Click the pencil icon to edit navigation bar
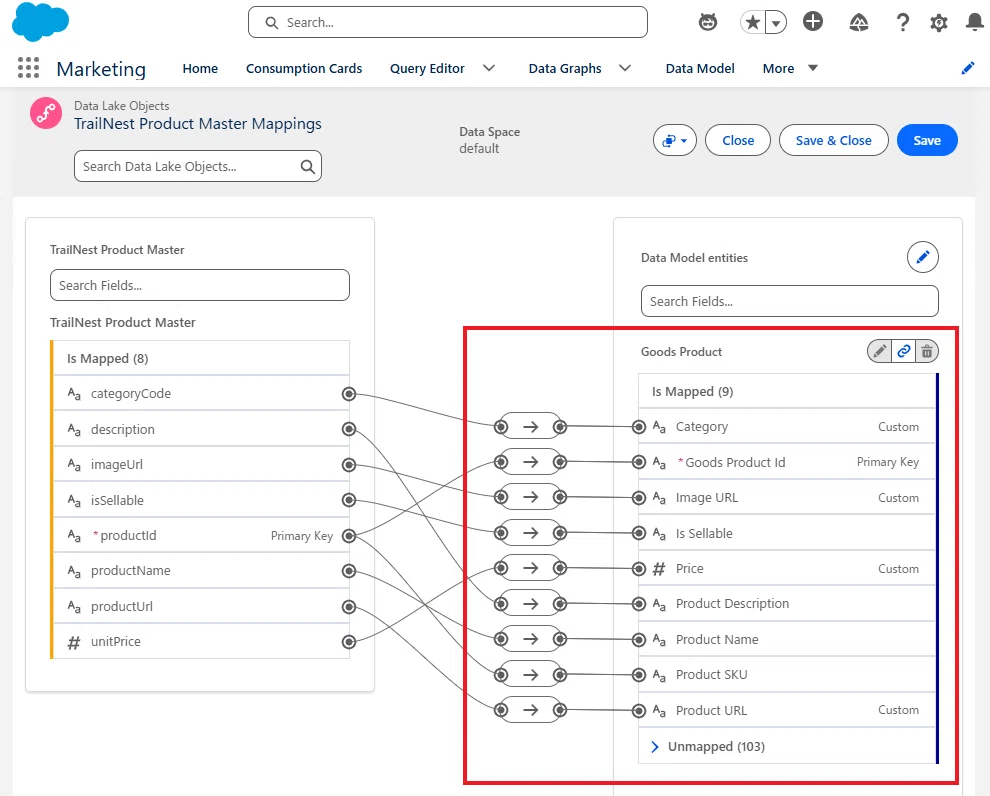This screenshot has height=796, width=990. tap(967, 68)
